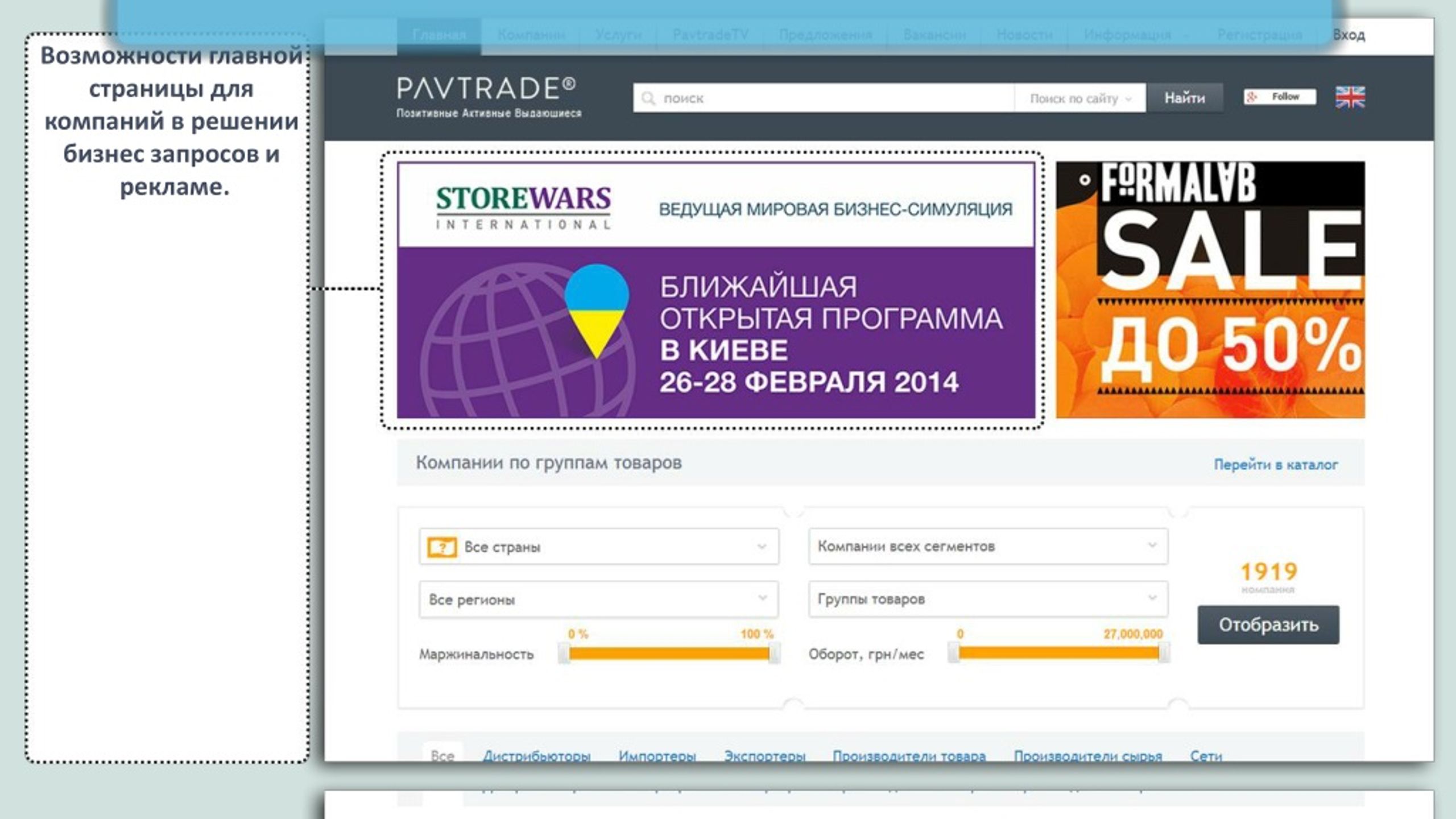
Task: Open the Услуги navigation item
Action: [618, 35]
